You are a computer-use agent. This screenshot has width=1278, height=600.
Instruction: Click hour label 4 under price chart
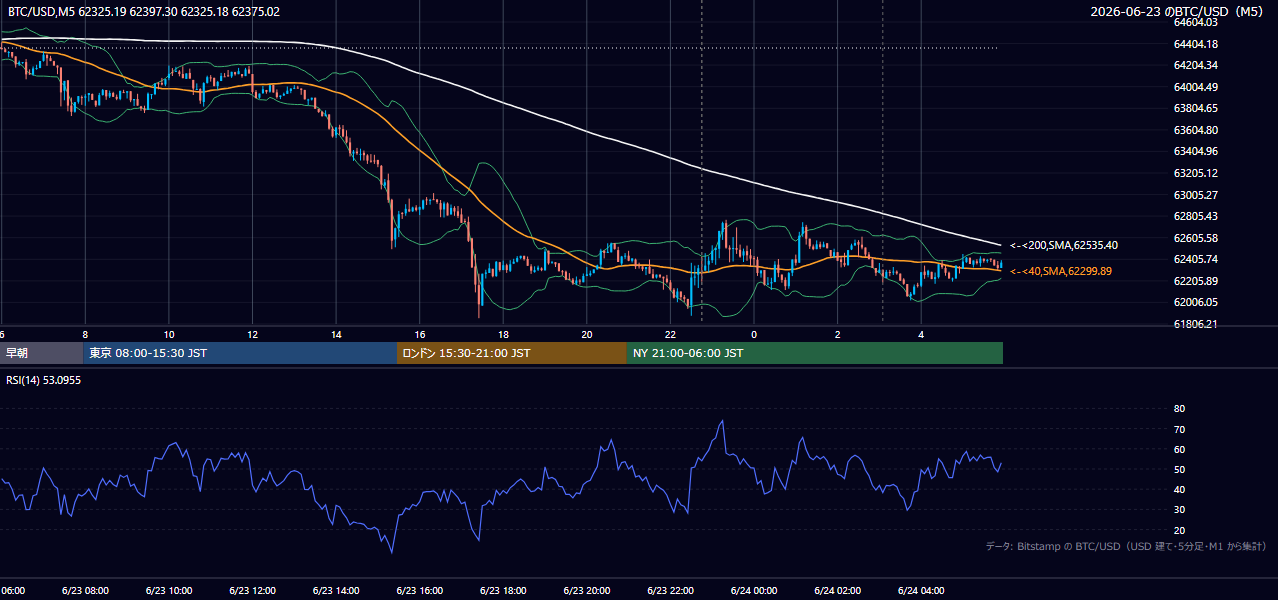tap(921, 334)
